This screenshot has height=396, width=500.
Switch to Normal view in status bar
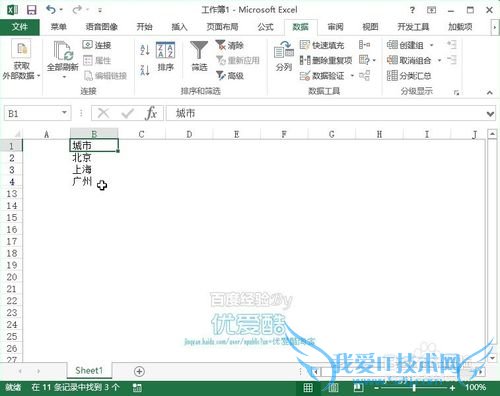point(308,387)
